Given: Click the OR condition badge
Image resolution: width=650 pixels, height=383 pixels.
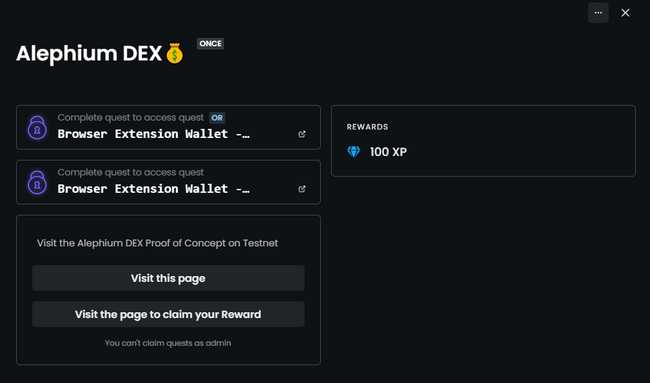Looking at the screenshot, I should click(x=217, y=118).
